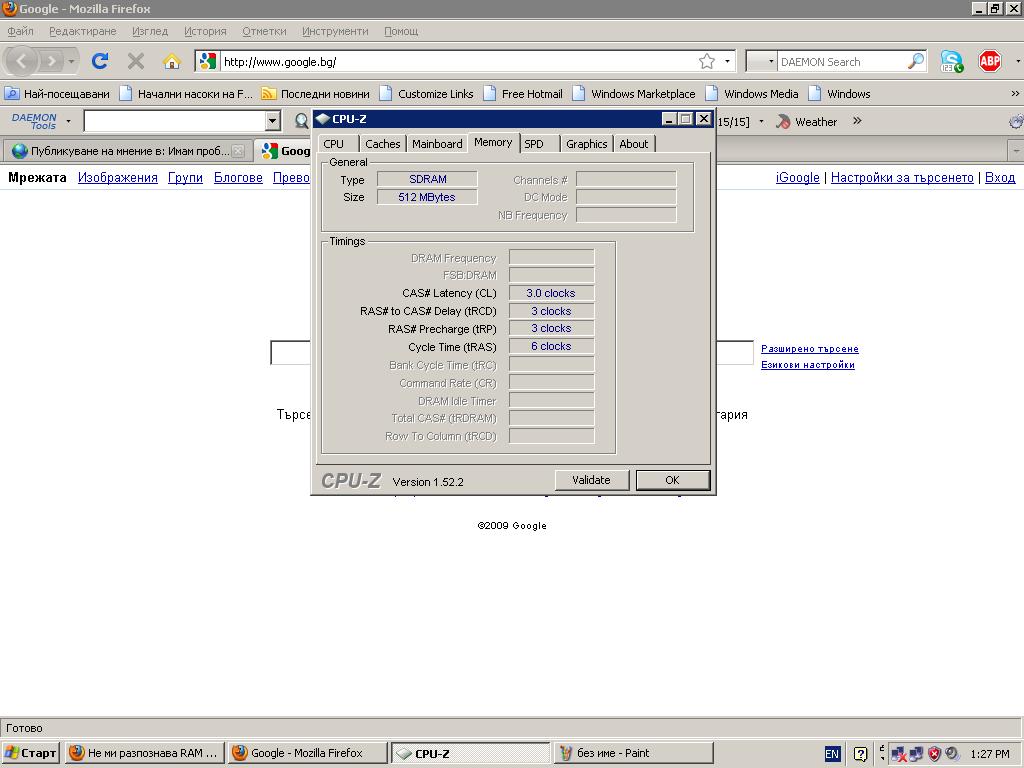Open the Отметки bookmarks menu
Viewport: 1024px width, 768px height.
pos(264,31)
